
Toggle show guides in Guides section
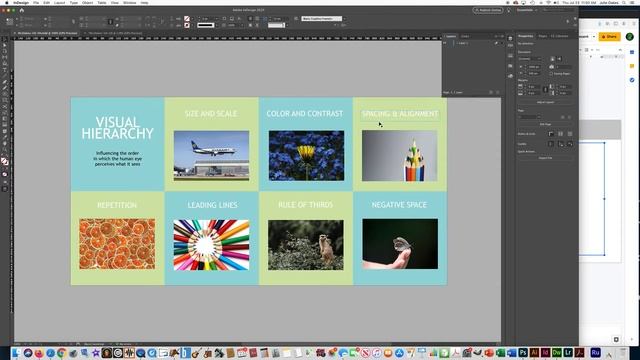click(551, 144)
